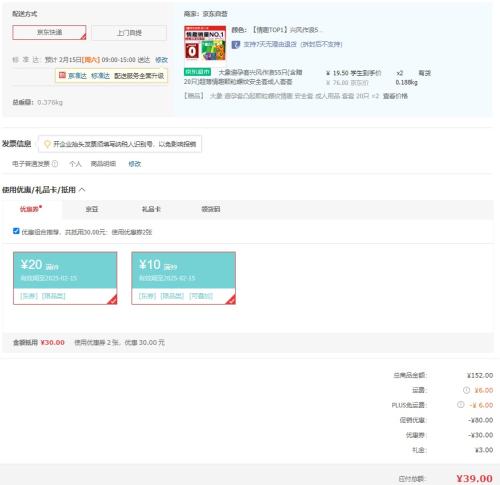Click the green 京东超市 tag on the product
Screen dimensions: 500x485
197,72
